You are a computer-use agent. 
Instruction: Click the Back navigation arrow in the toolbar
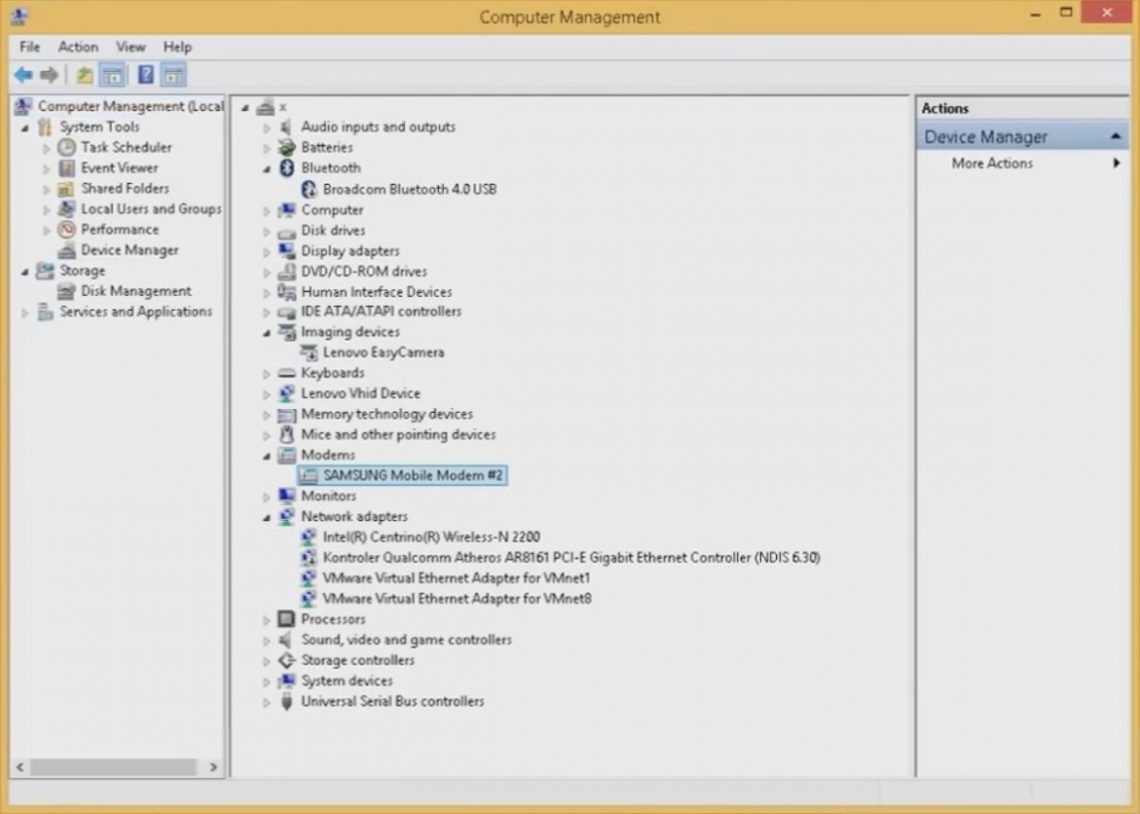[22, 74]
